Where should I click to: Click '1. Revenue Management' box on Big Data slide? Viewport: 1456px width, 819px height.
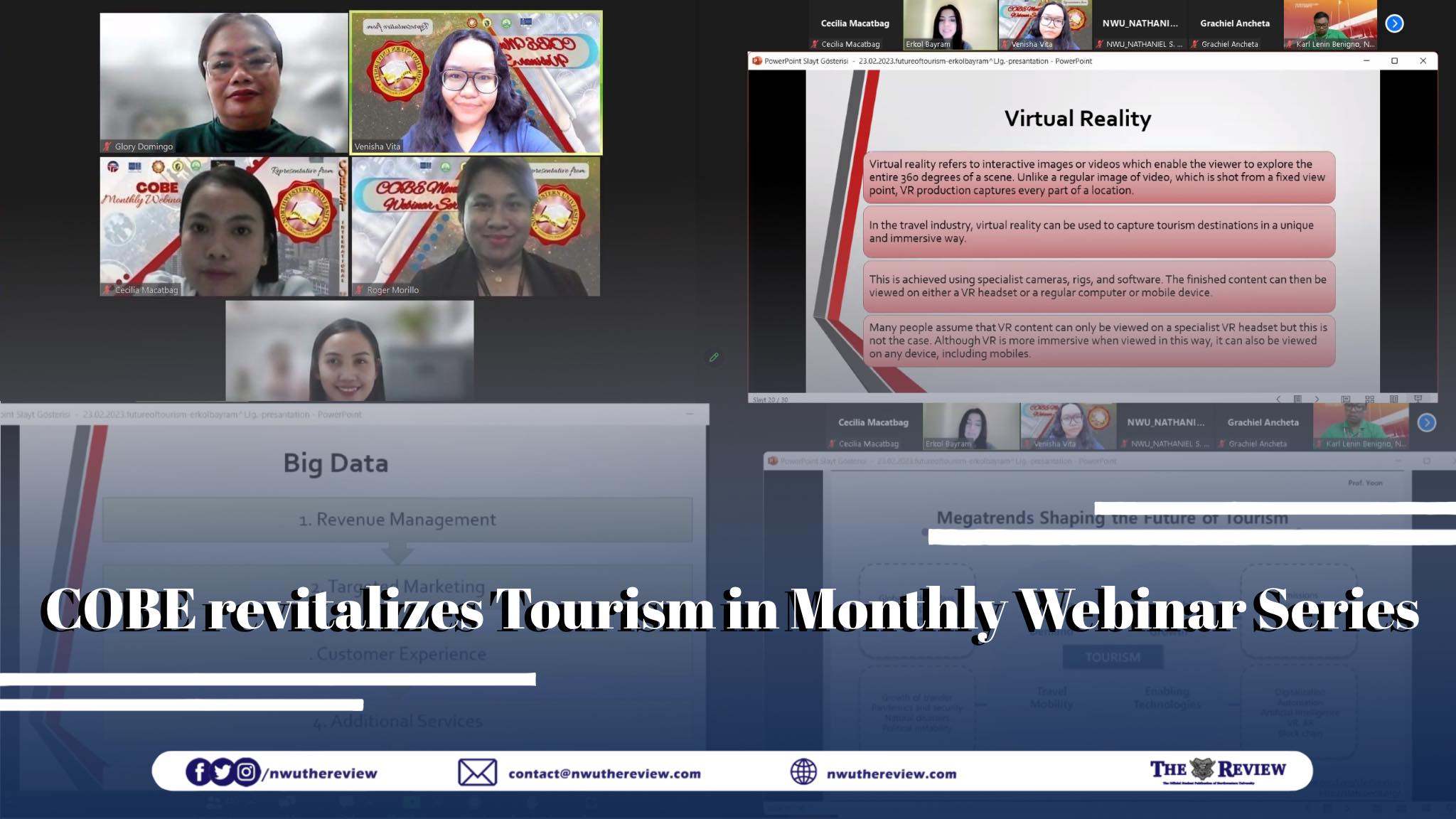pos(397,520)
